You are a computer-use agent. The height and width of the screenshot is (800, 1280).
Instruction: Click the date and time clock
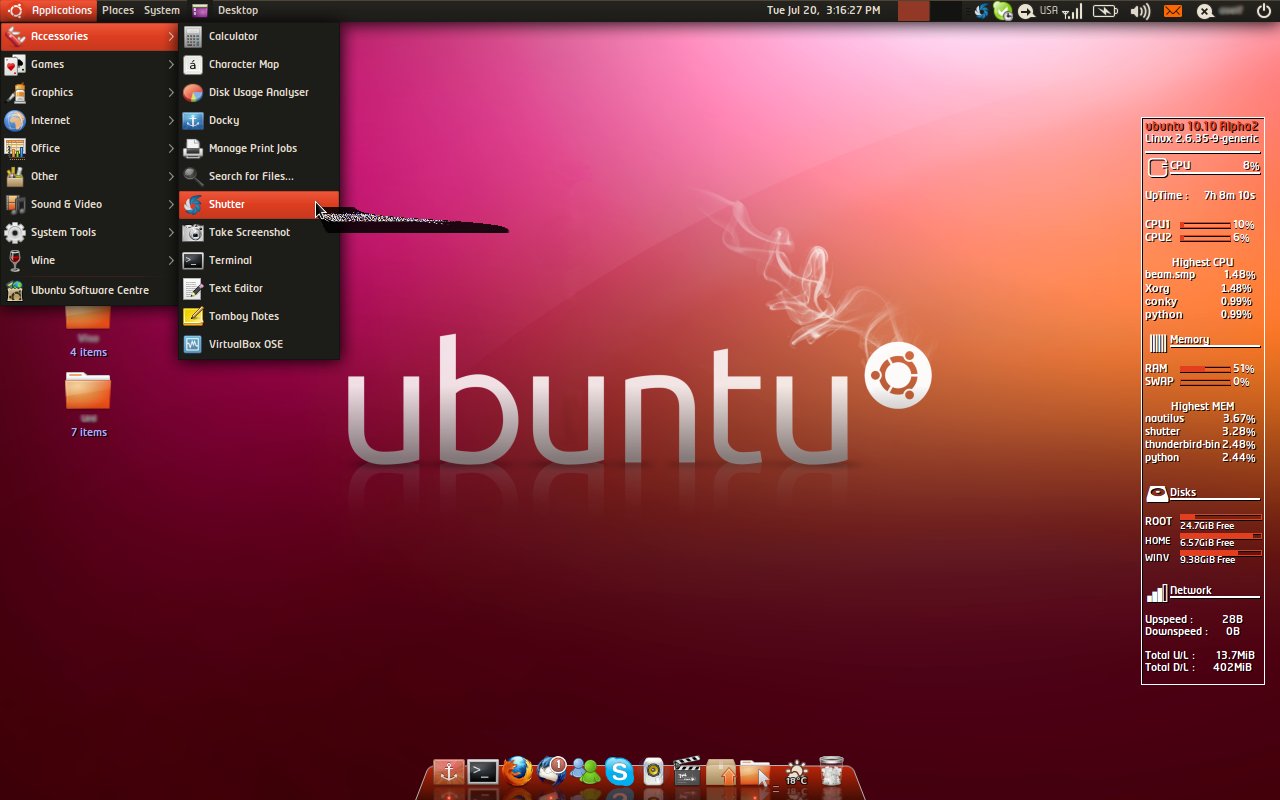pyautogui.click(x=823, y=10)
